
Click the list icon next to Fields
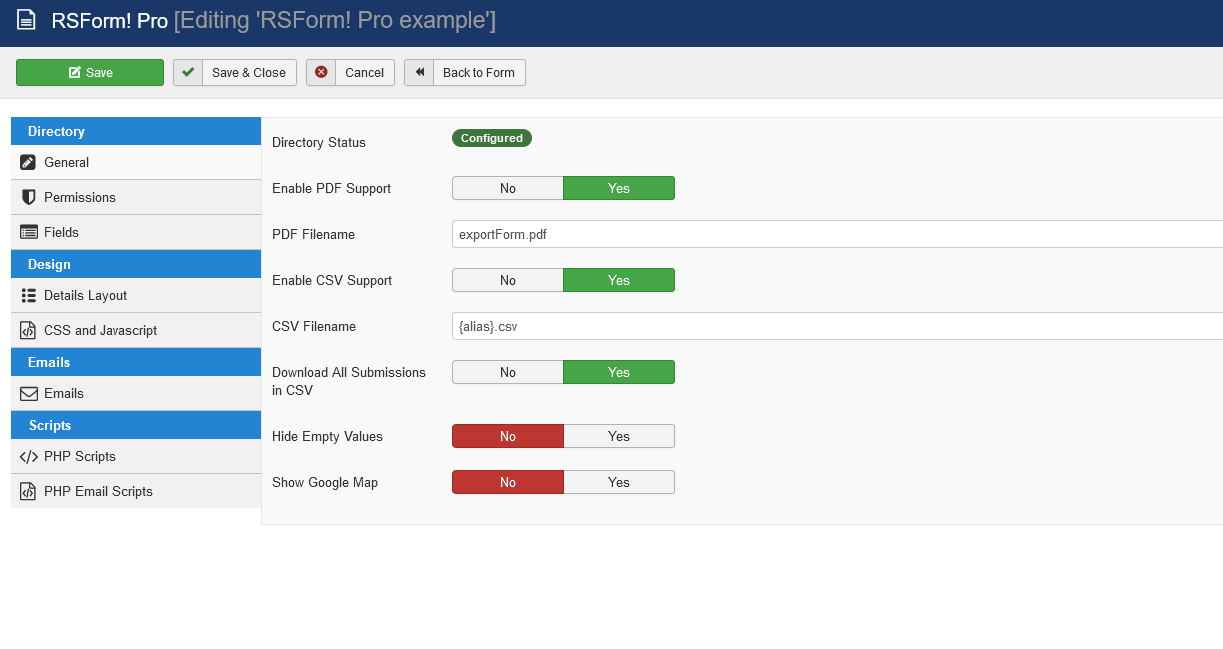click(29, 232)
